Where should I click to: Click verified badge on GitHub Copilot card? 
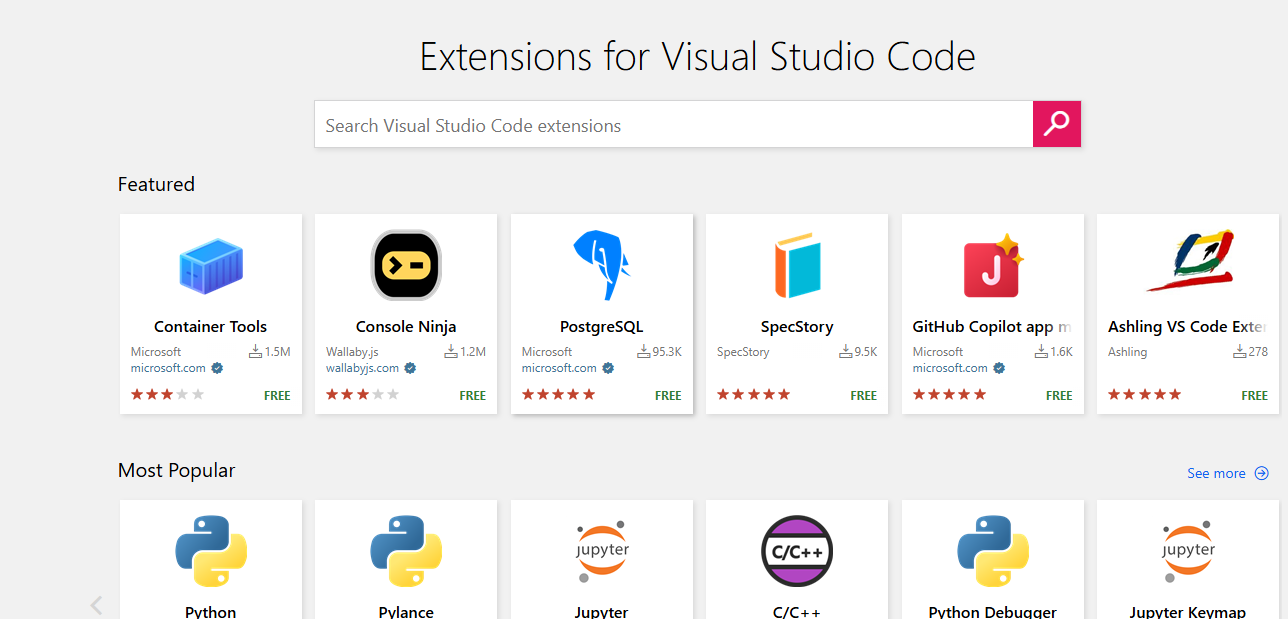[x=999, y=368]
